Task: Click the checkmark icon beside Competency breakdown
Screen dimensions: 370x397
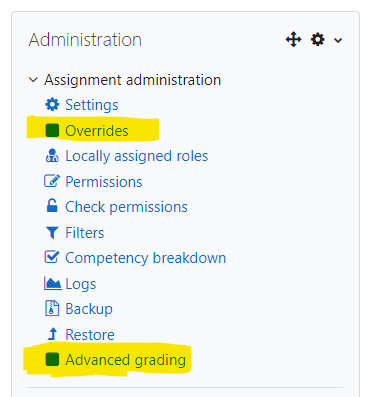Action: pos(52,257)
